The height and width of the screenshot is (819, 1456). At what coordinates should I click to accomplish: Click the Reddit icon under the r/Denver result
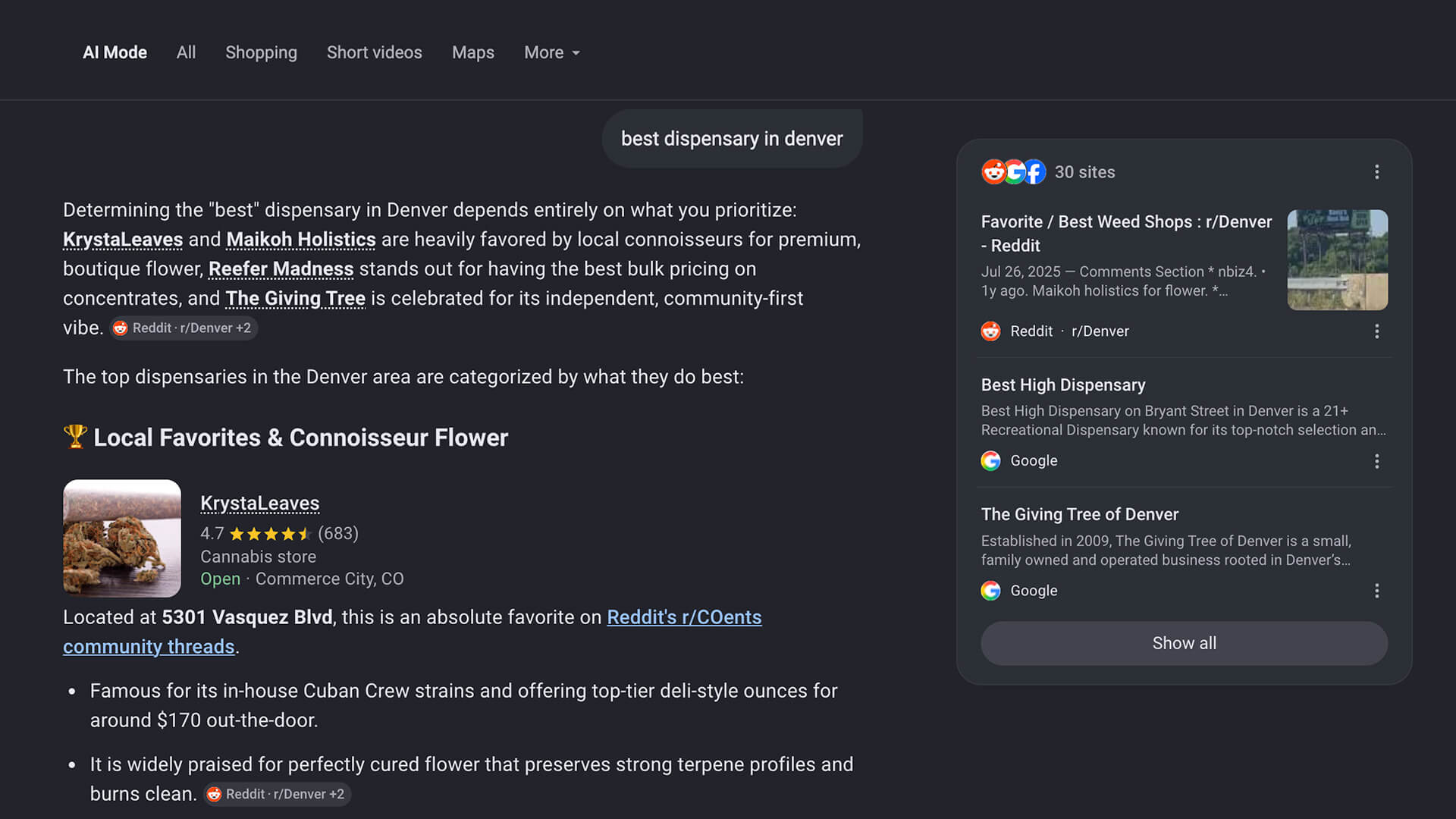[x=990, y=331]
